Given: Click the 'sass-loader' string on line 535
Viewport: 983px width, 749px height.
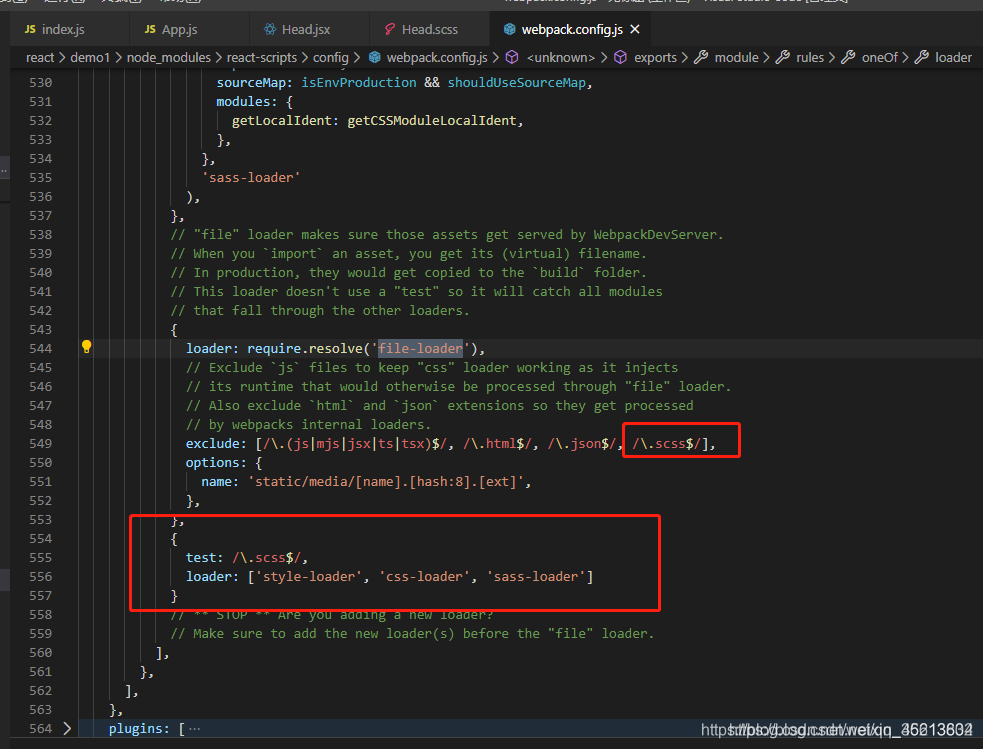Looking at the screenshot, I should 251,177.
